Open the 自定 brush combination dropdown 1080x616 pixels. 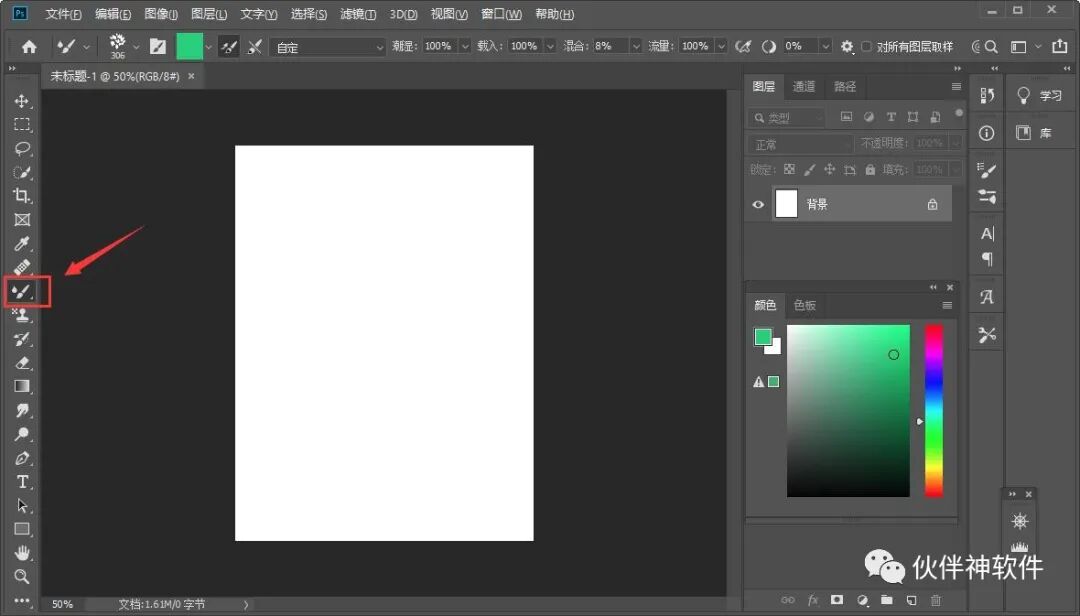pos(328,47)
